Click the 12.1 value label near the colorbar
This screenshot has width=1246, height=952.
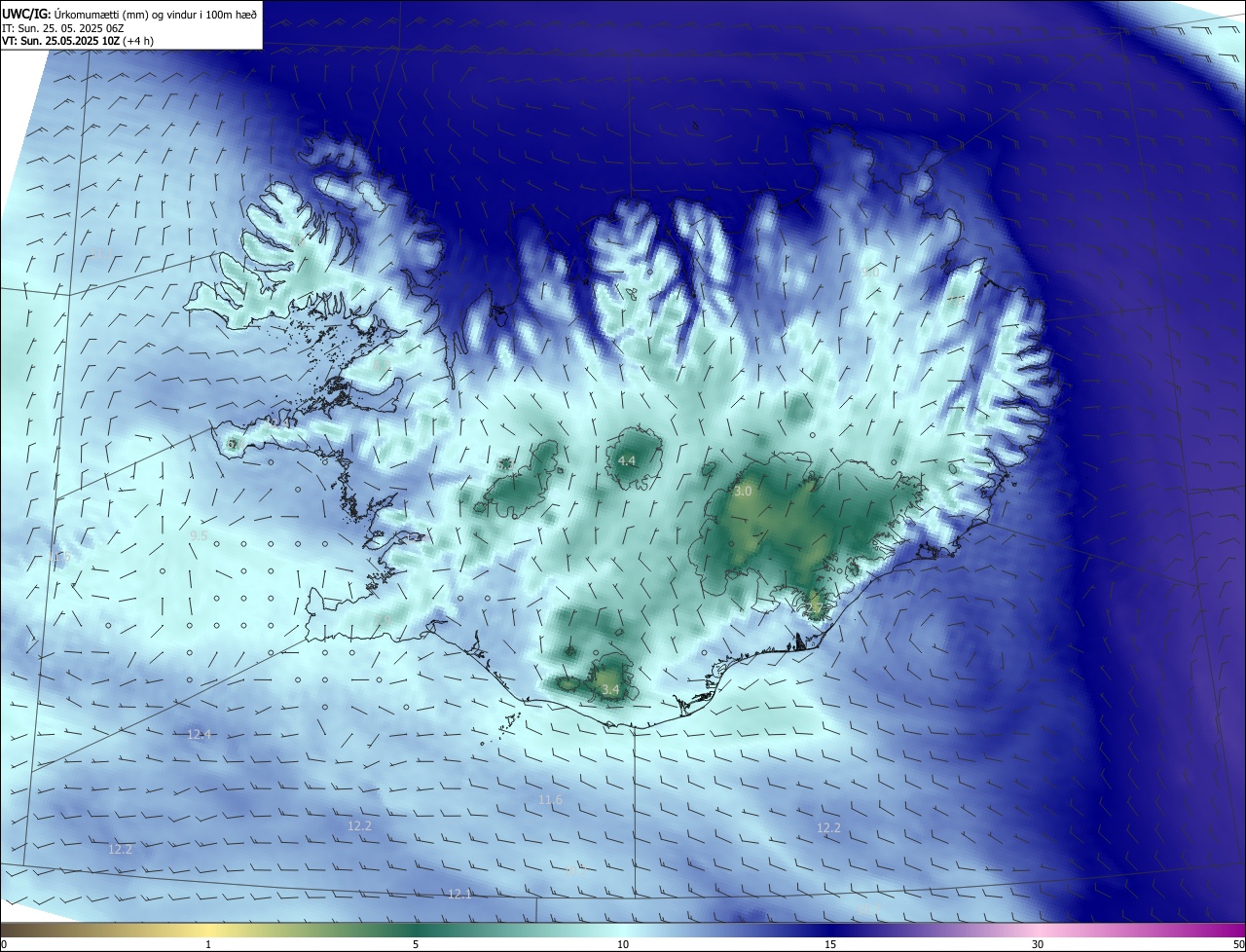pos(459,894)
